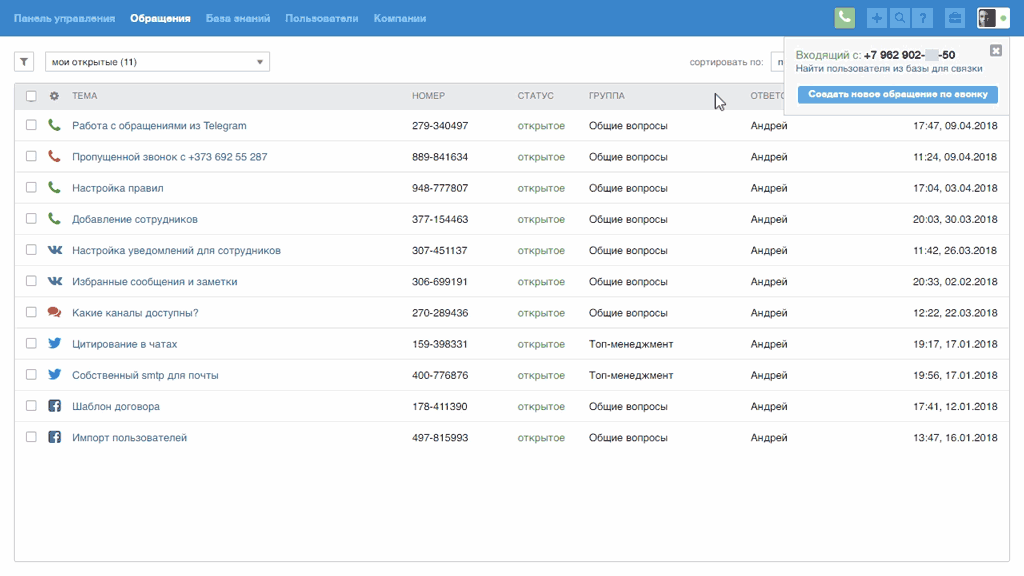Toggle the select-all checkbox in table header
This screenshot has width=1024, height=576.
click(31, 96)
